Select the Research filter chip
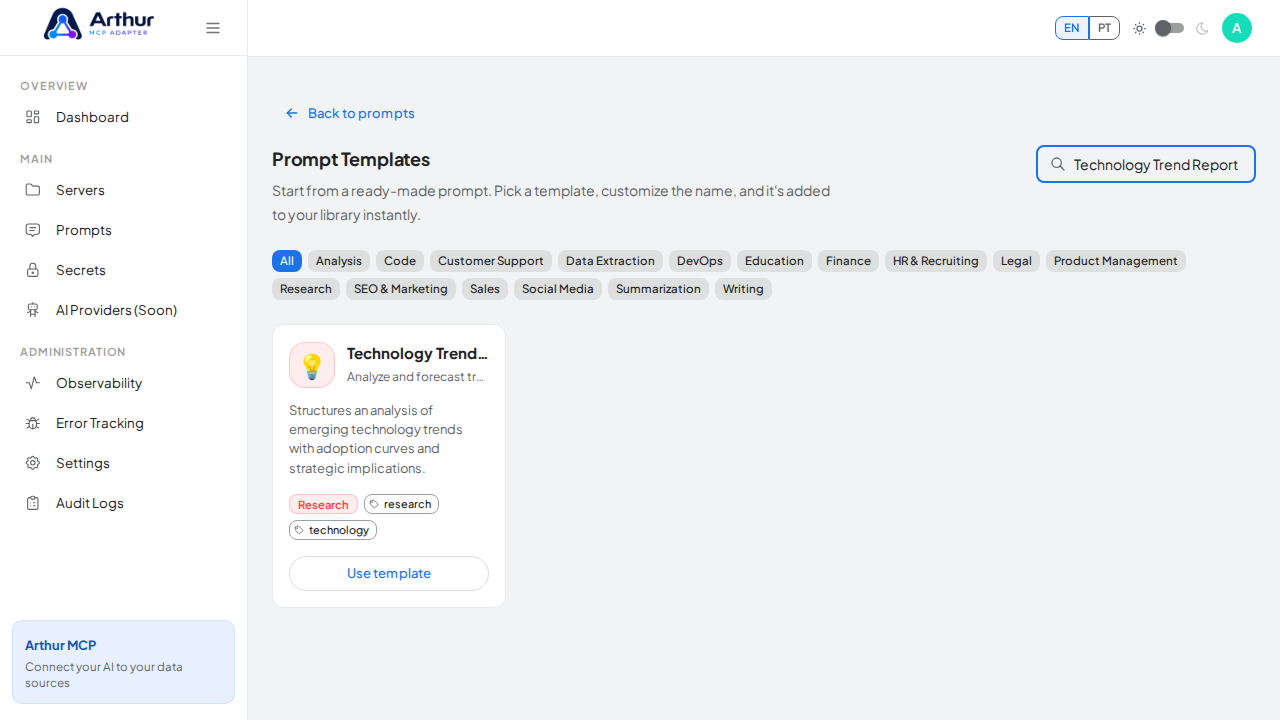The height and width of the screenshot is (720, 1280). click(x=306, y=289)
